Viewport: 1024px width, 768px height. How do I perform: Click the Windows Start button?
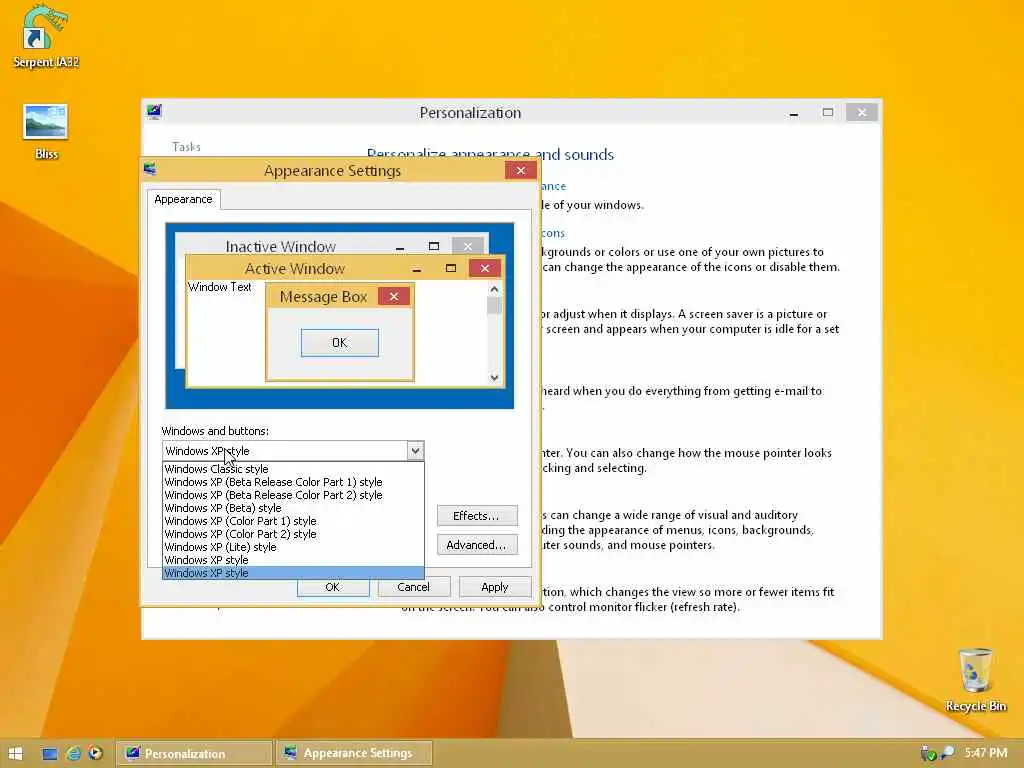(x=15, y=753)
